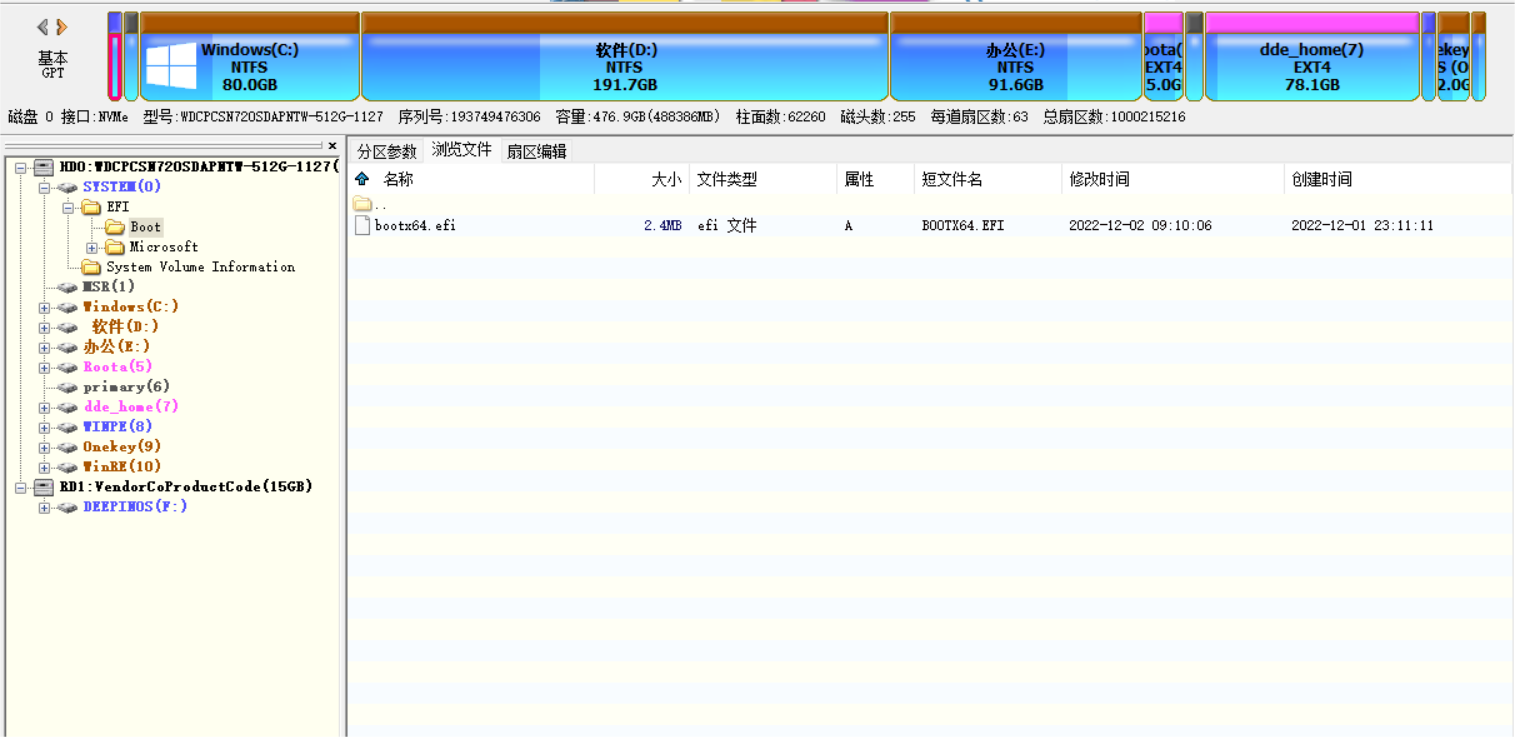Click the back navigation arrow above 基本 GPT

click(x=41, y=28)
